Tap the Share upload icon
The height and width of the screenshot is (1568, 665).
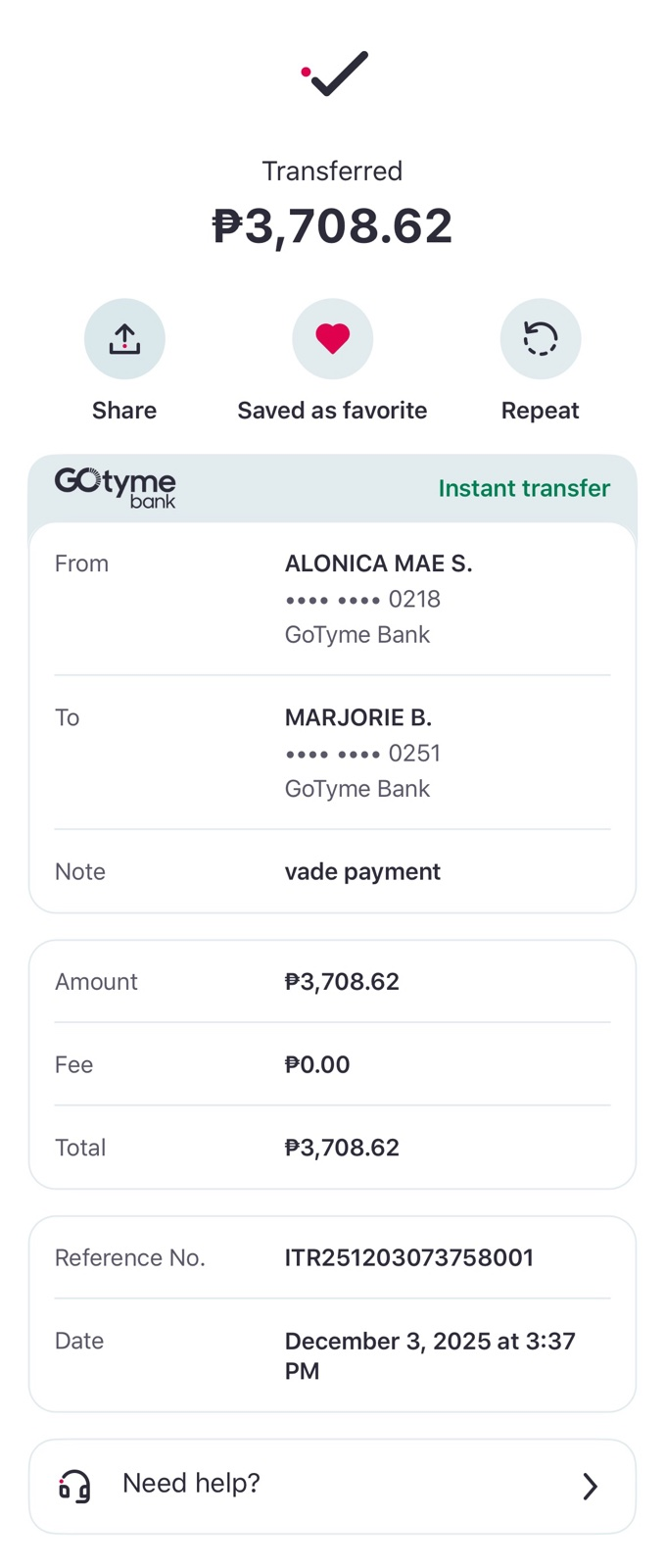click(x=124, y=339)
